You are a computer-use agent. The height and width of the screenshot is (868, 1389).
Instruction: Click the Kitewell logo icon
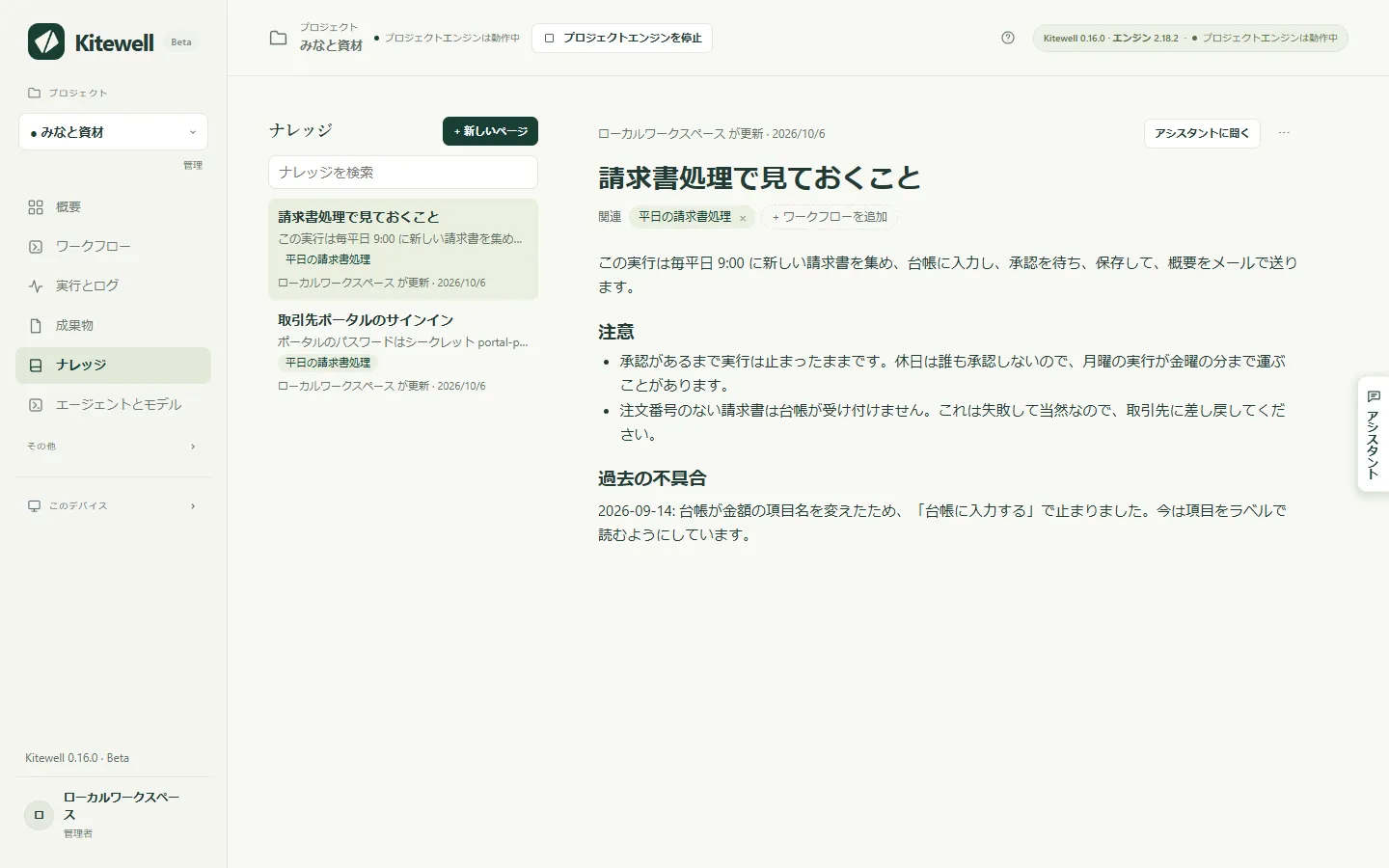[x=46, y=41]
